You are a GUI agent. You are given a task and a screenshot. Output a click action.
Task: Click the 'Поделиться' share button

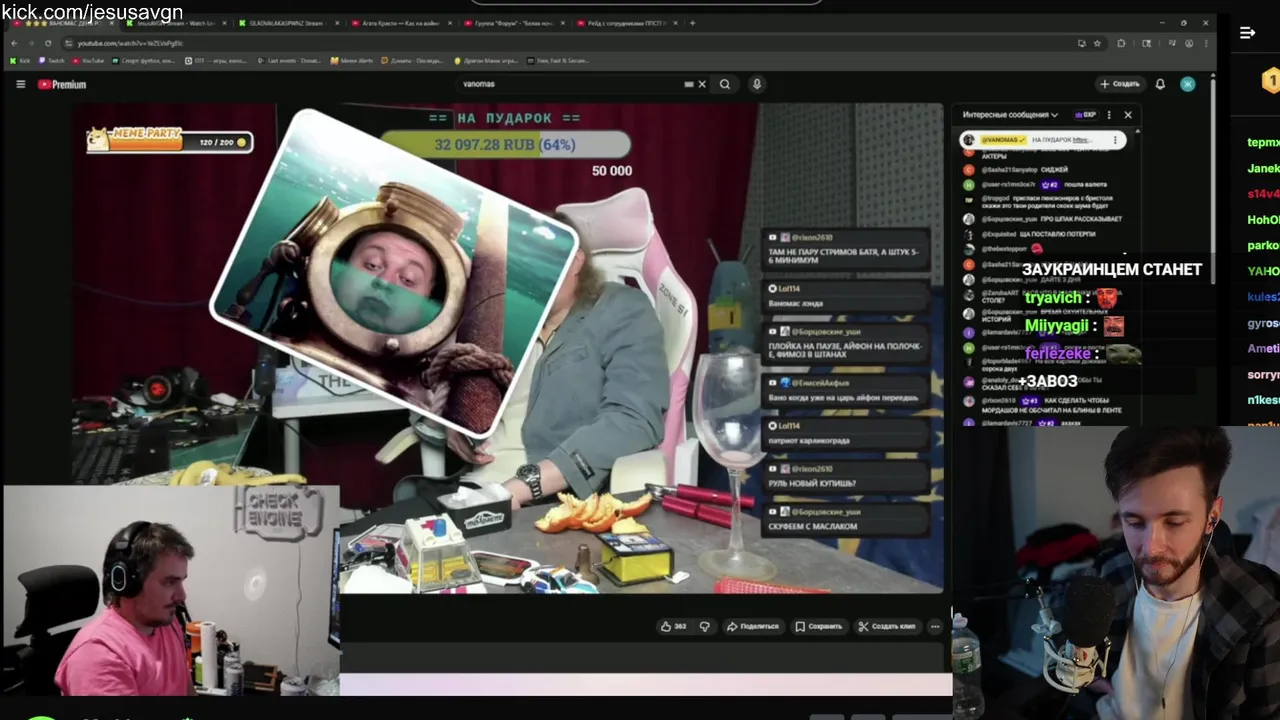coord(752,626)
